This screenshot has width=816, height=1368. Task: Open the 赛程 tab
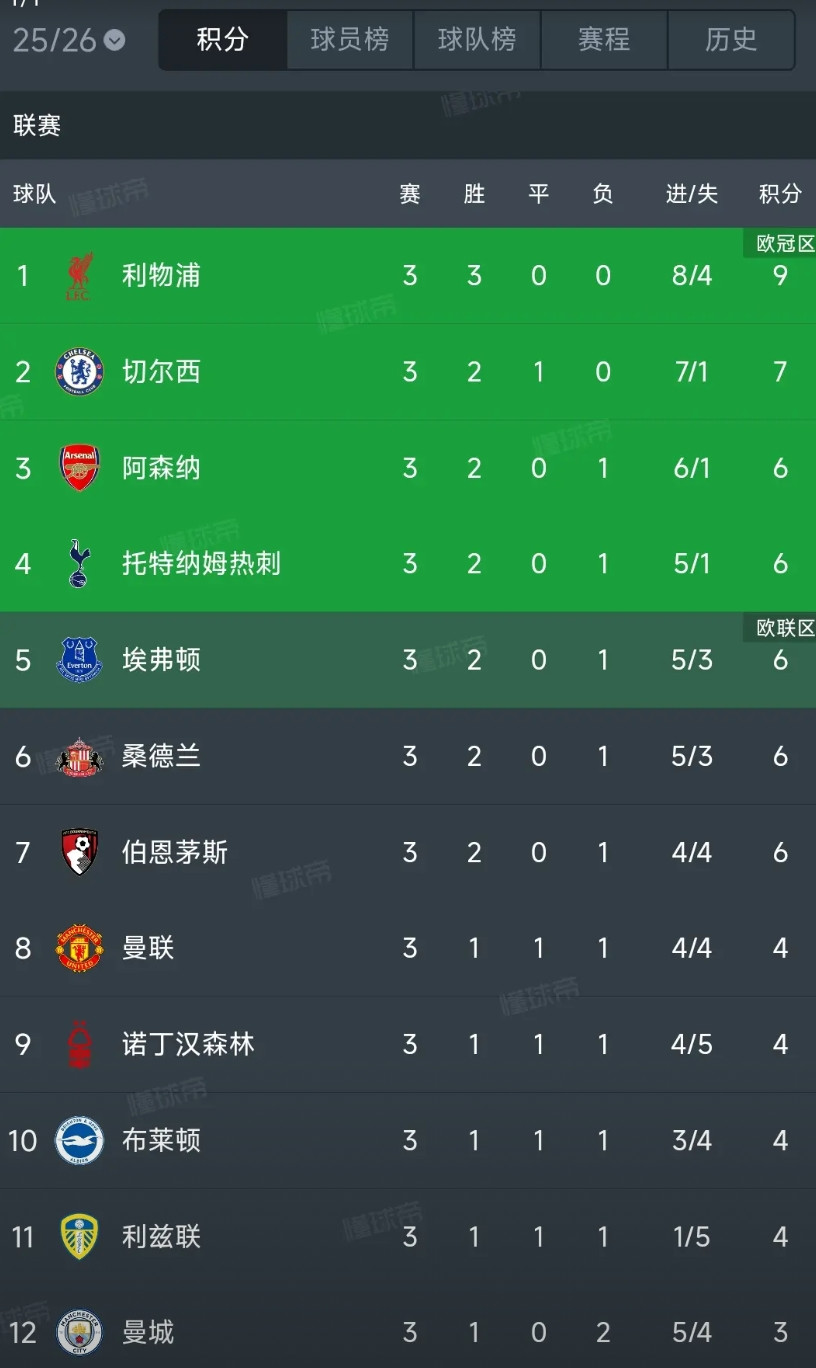(x=604, y=40)
